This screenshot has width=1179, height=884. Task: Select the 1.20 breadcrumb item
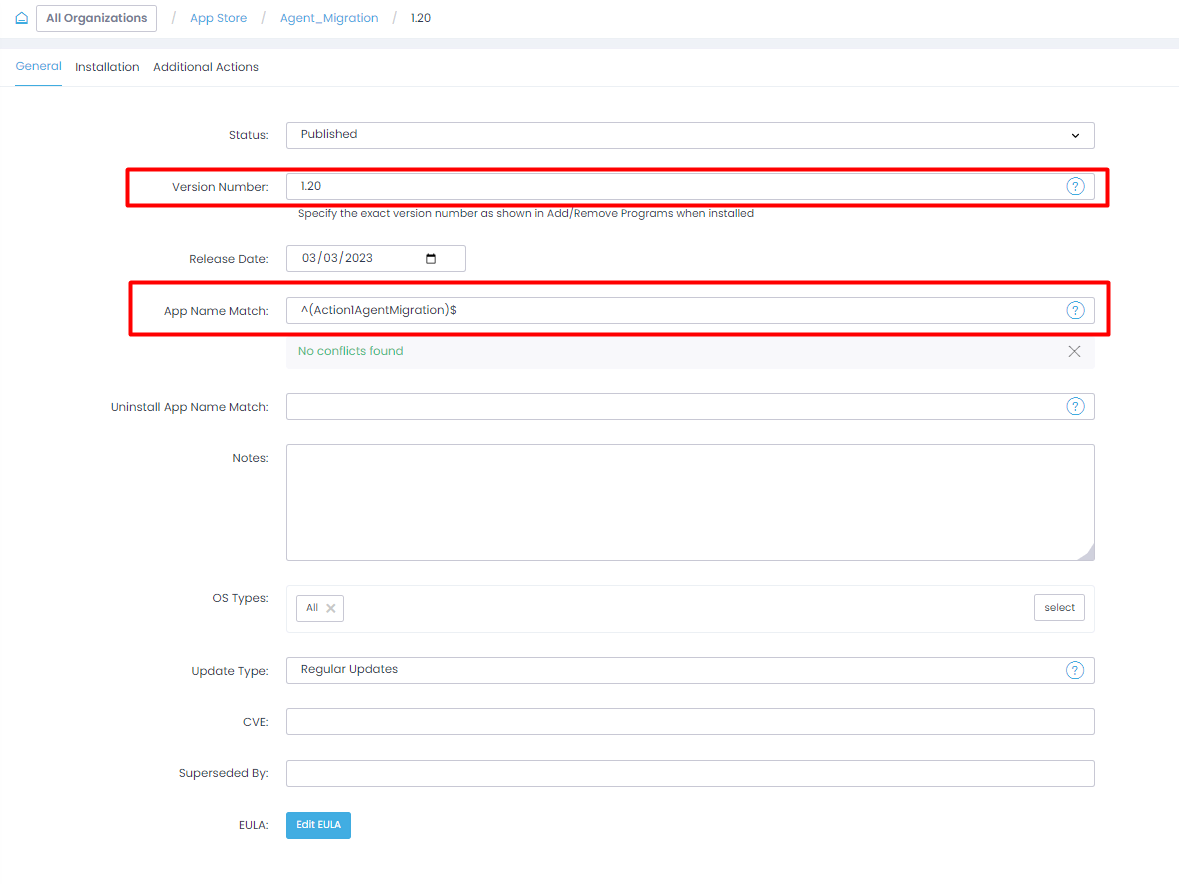pyautogui.click(x=420, y=18)
